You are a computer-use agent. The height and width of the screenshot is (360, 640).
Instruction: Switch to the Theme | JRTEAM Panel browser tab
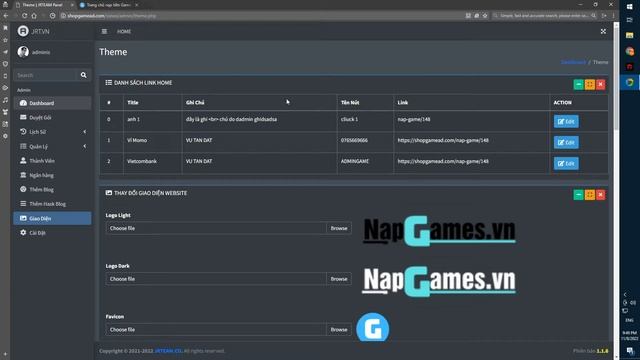point(43,5)
